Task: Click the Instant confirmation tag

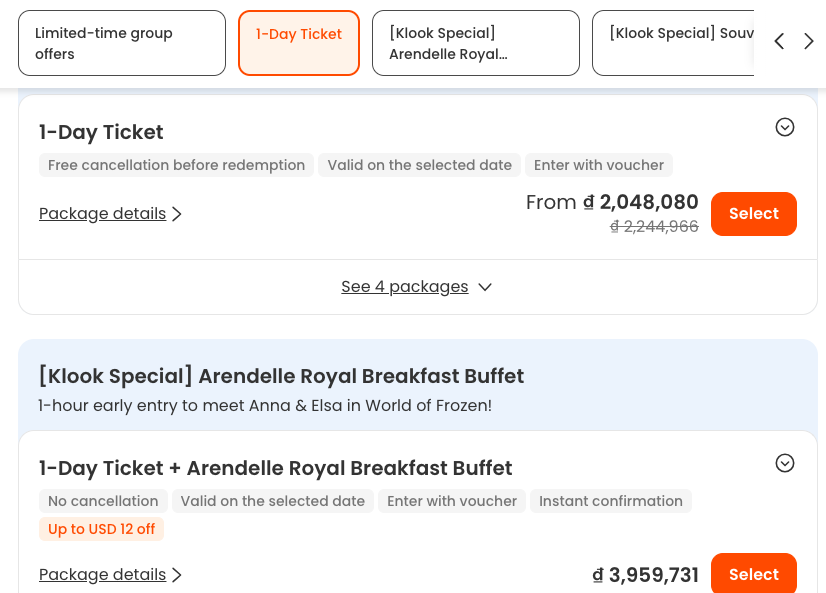Action: (611, 501)
